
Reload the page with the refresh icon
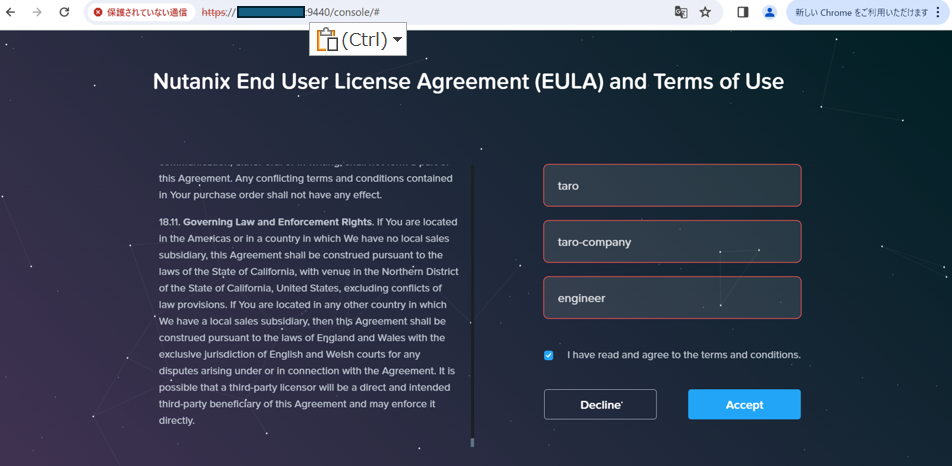[64, 12]
